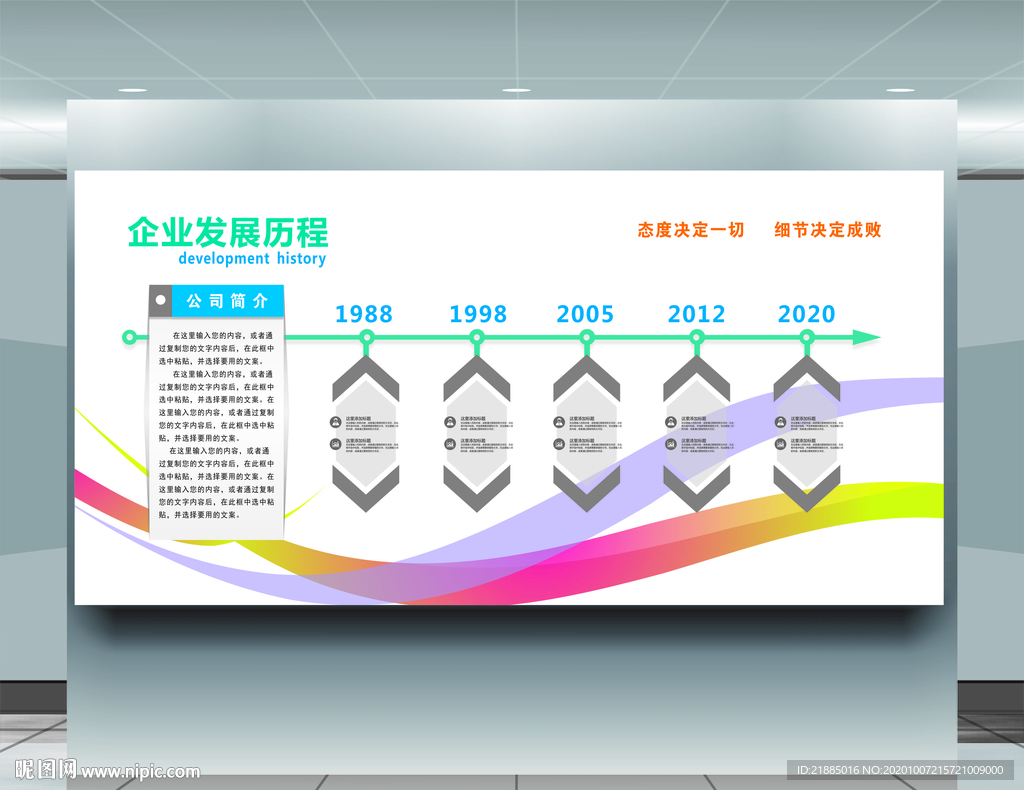Click the chart icon in the 2020 card
This screenshot has height=790, width=1024.
click(x=780, y=444)
